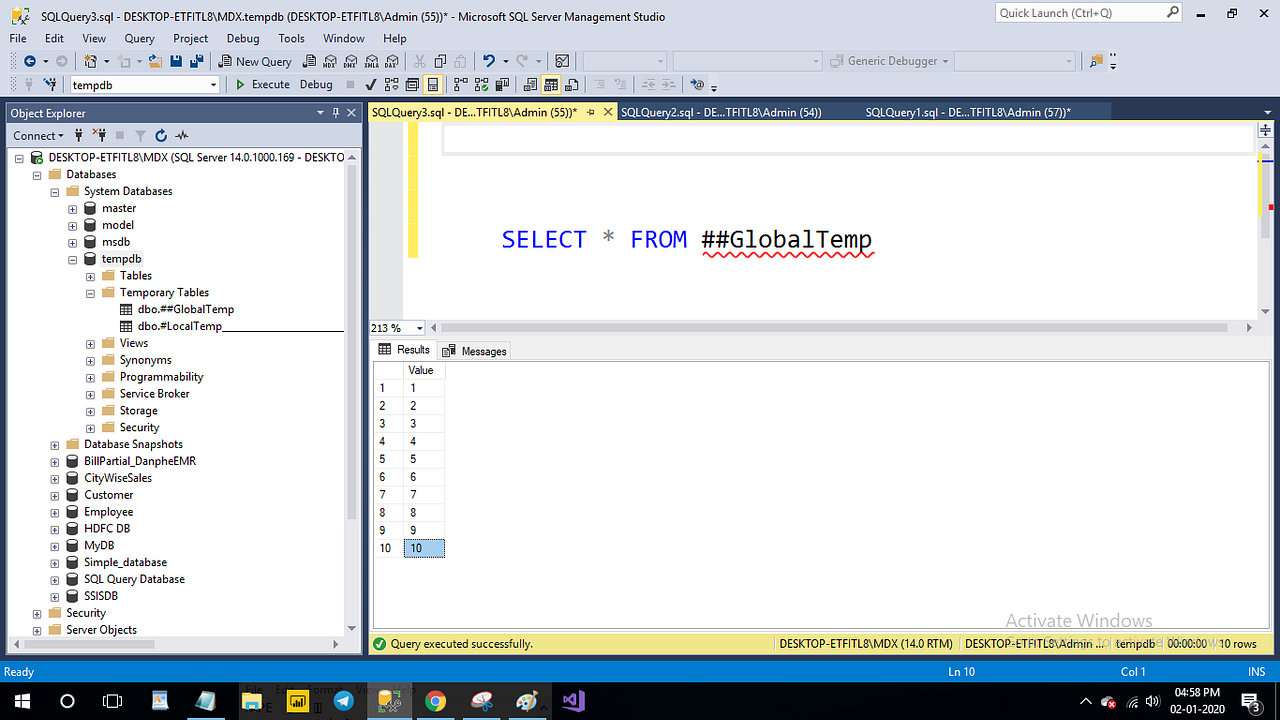1280x720 pixels.
Task: Collapse the Temporary Tables node
Action: (92, 292)
